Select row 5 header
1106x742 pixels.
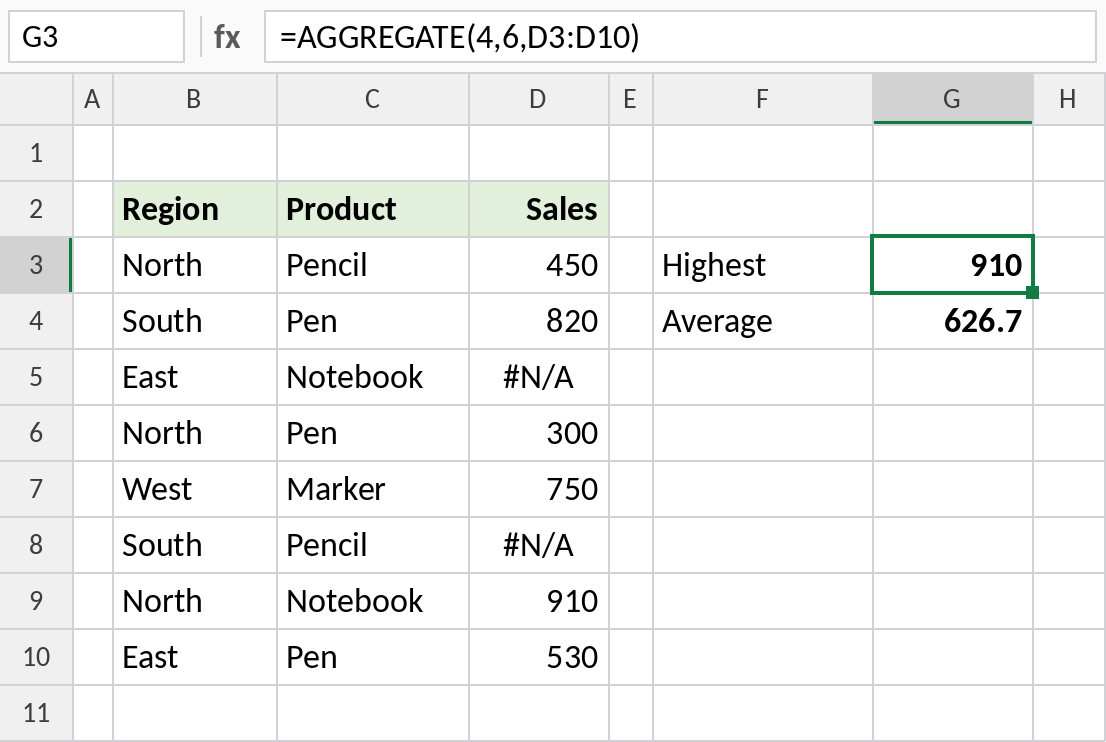point(36,377)
